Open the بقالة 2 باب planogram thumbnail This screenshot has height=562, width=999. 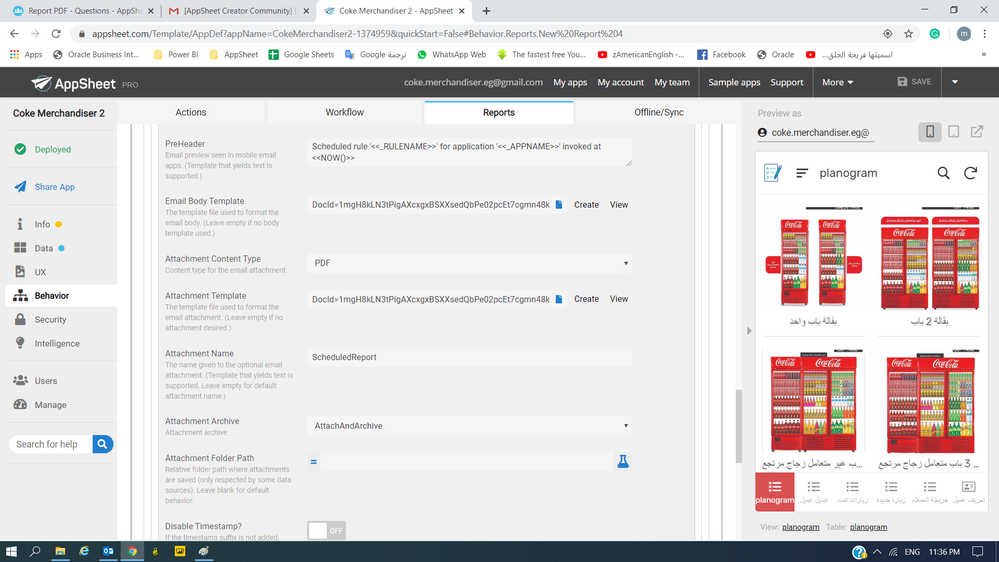click(930, 266)
